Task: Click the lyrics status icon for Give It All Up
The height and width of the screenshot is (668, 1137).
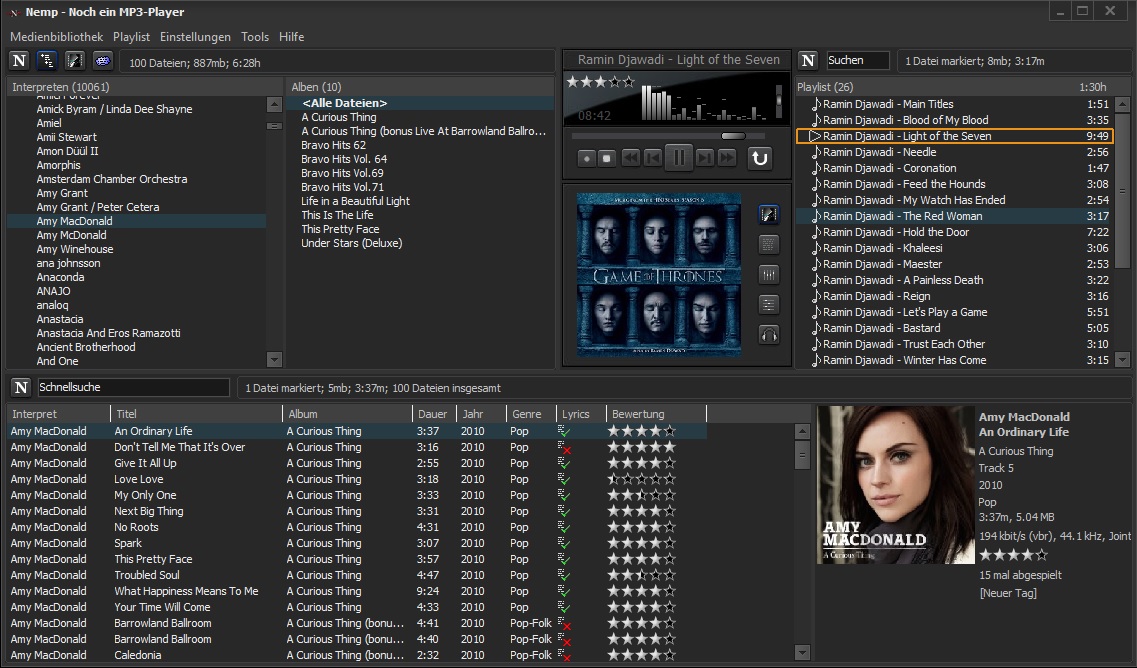Action: [563, 463]
